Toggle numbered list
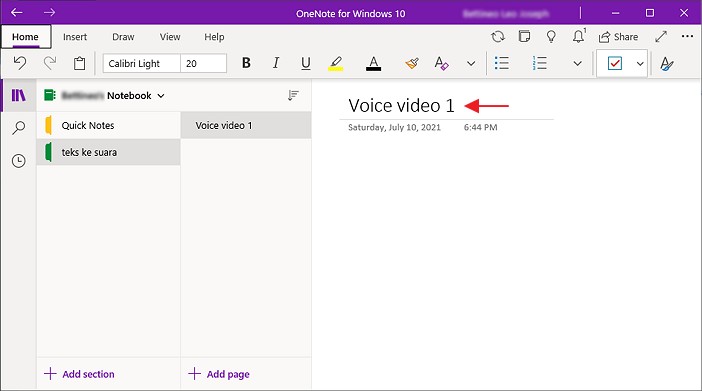The image size is (702, 391). 540,63
